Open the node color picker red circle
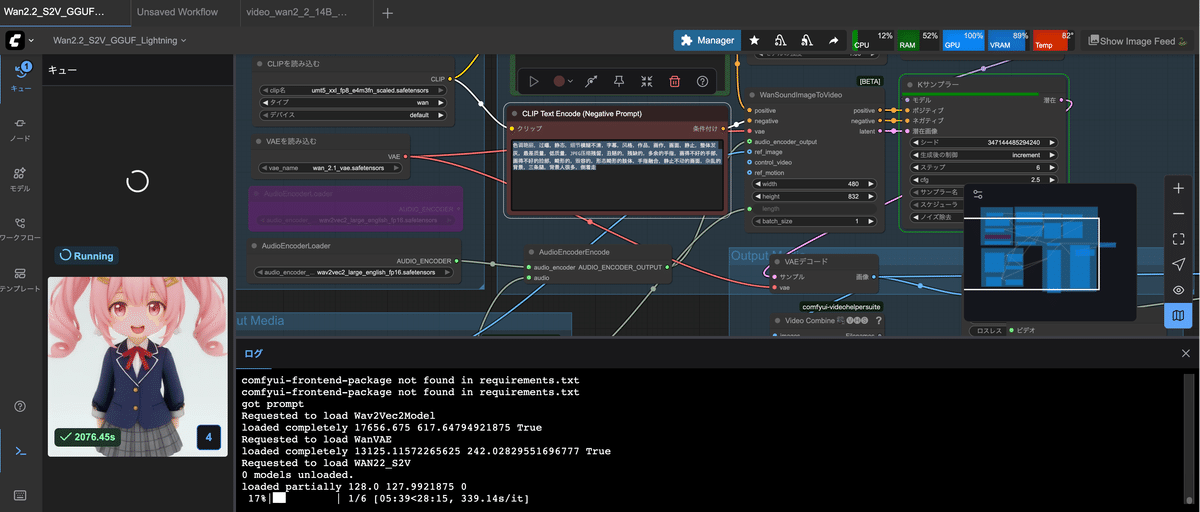 pyautogui.click(x=562, y=81)
